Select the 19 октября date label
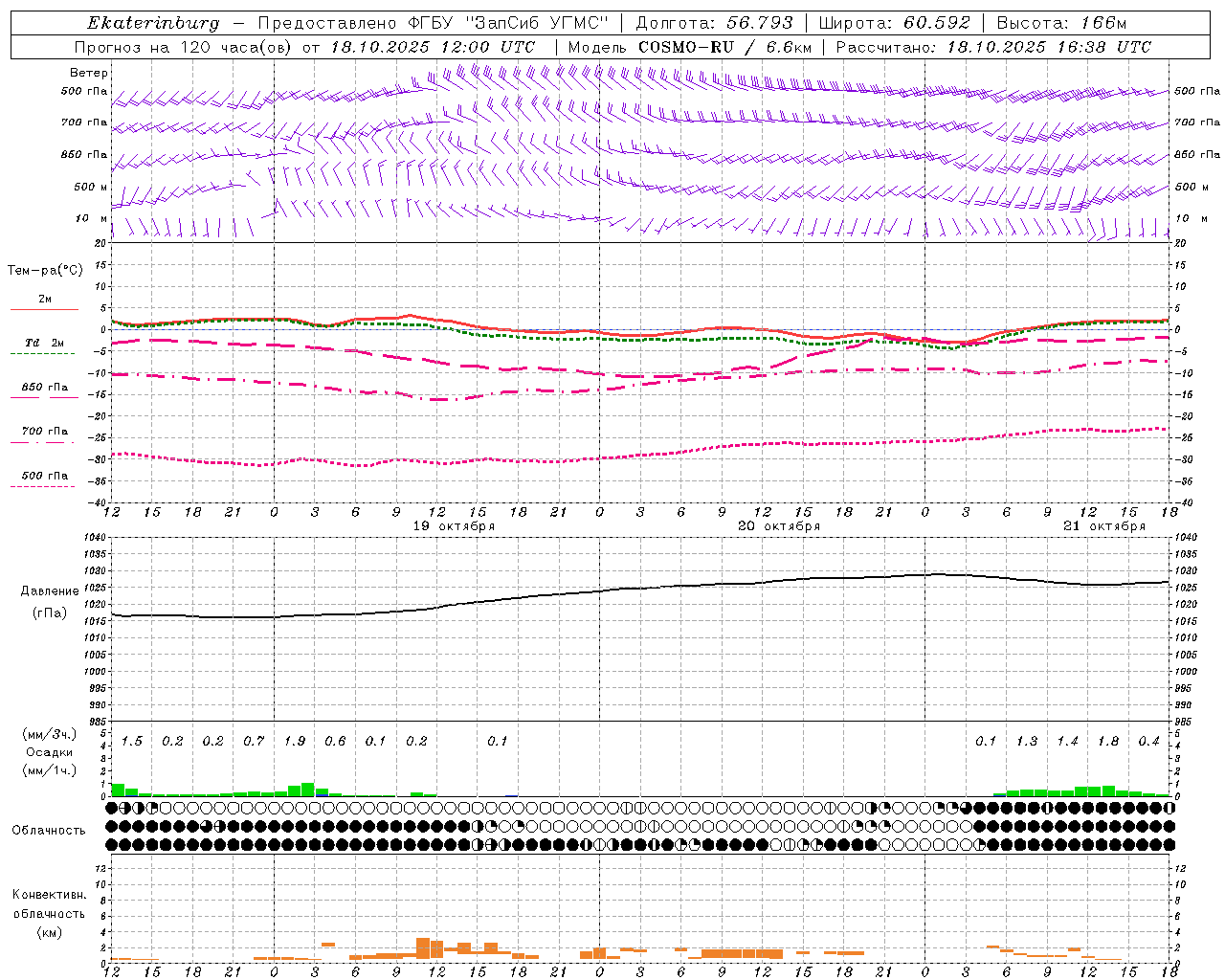Screen dimensions: 1225x980 click(454, 526)
